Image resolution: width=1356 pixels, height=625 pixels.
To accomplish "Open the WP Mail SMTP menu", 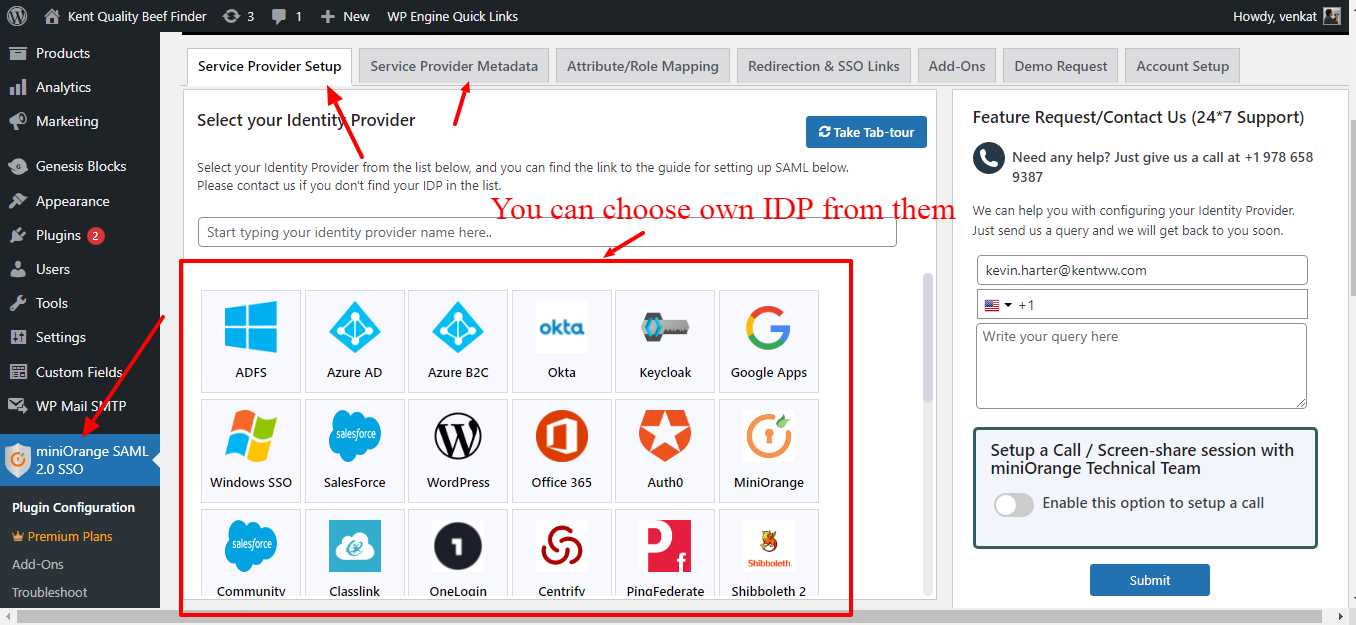I will 80,406.
